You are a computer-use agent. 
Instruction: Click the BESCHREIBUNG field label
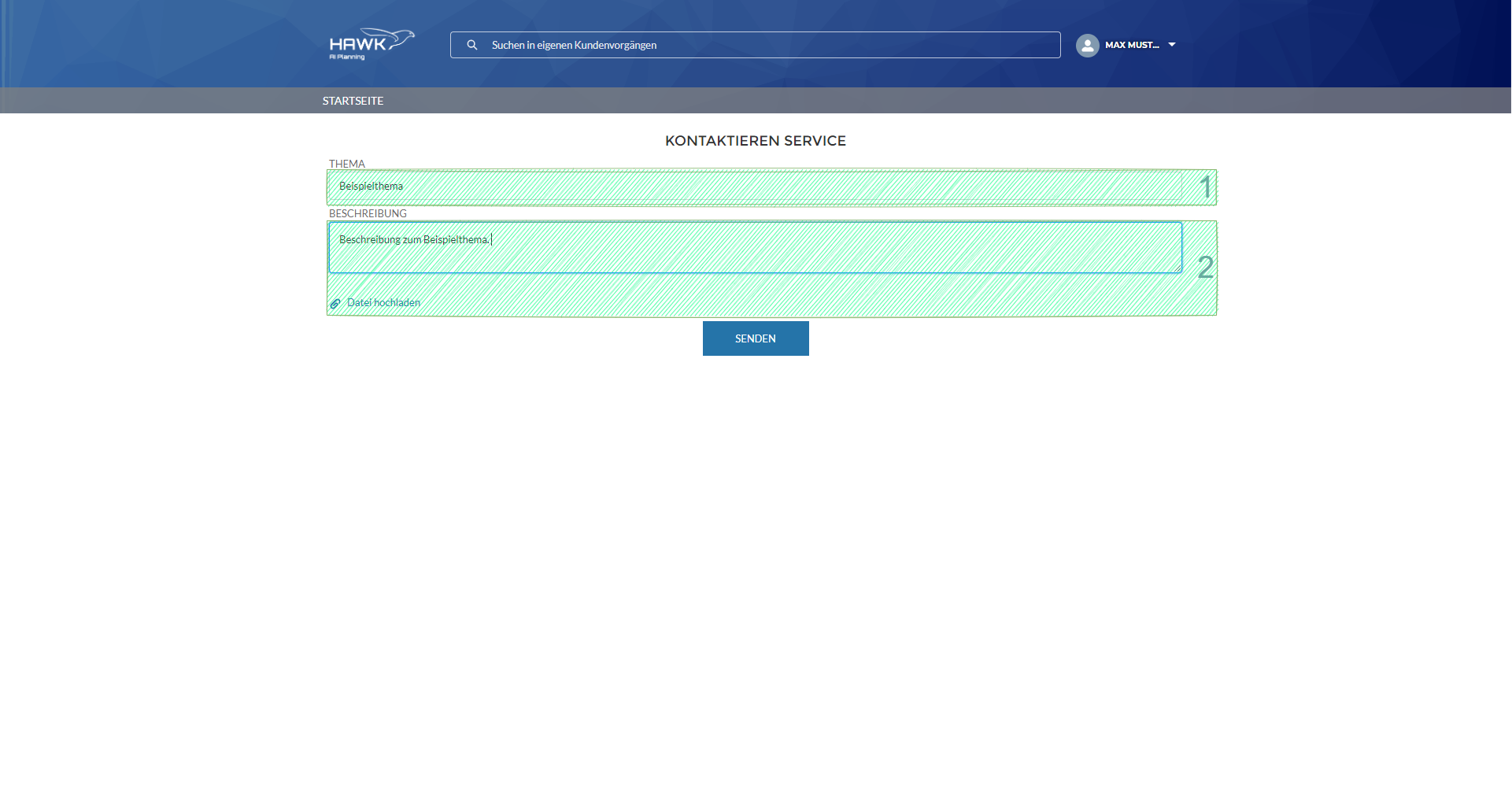coord(368,213)
